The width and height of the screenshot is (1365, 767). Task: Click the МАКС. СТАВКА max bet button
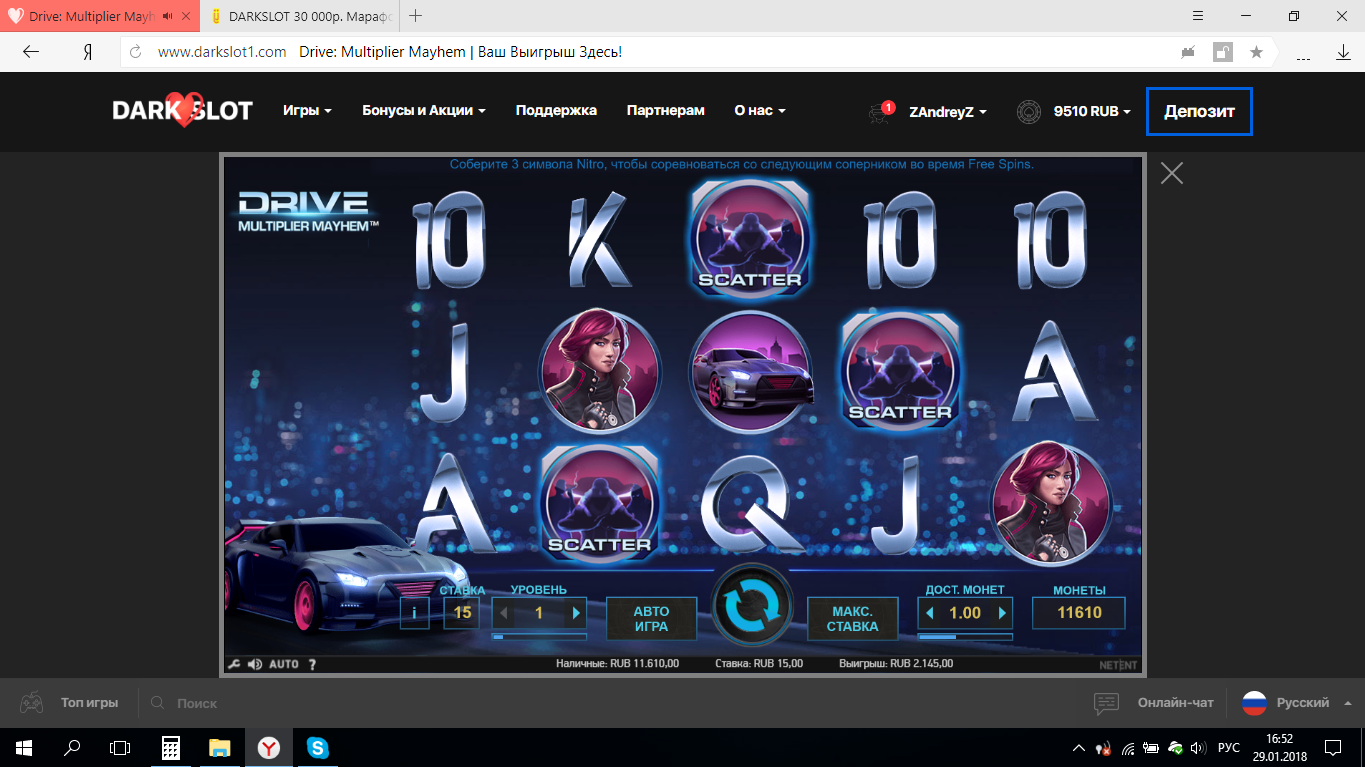click(853, 619)
